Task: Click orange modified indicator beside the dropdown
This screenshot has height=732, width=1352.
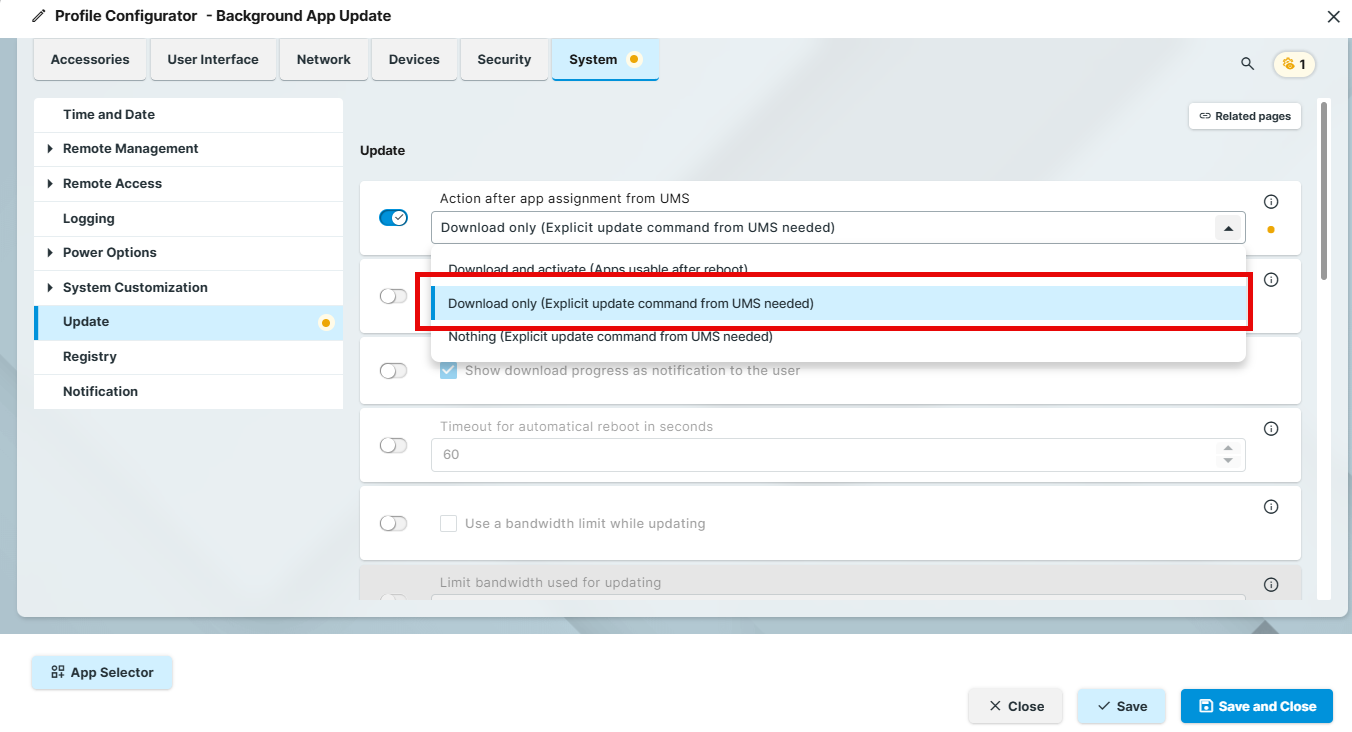Action: coord(1271,229)
